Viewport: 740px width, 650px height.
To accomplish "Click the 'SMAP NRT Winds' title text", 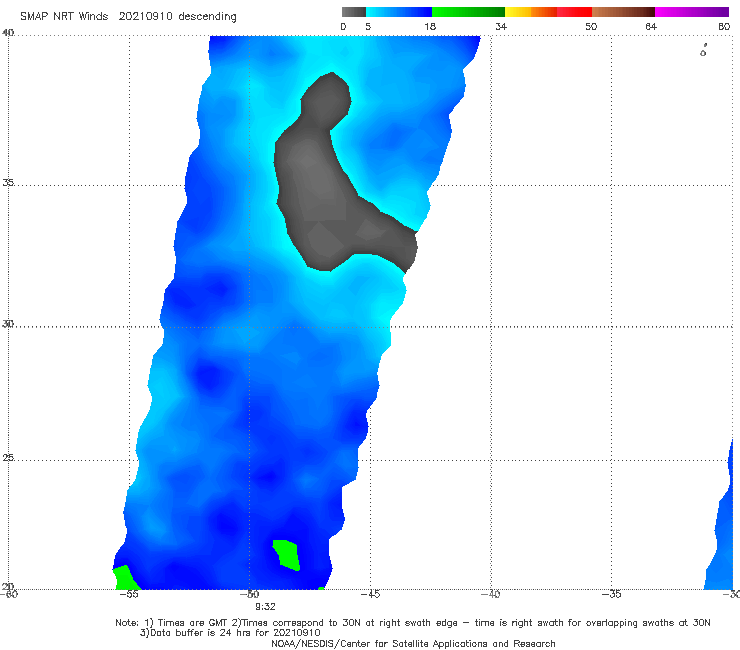I will point(64,16).
